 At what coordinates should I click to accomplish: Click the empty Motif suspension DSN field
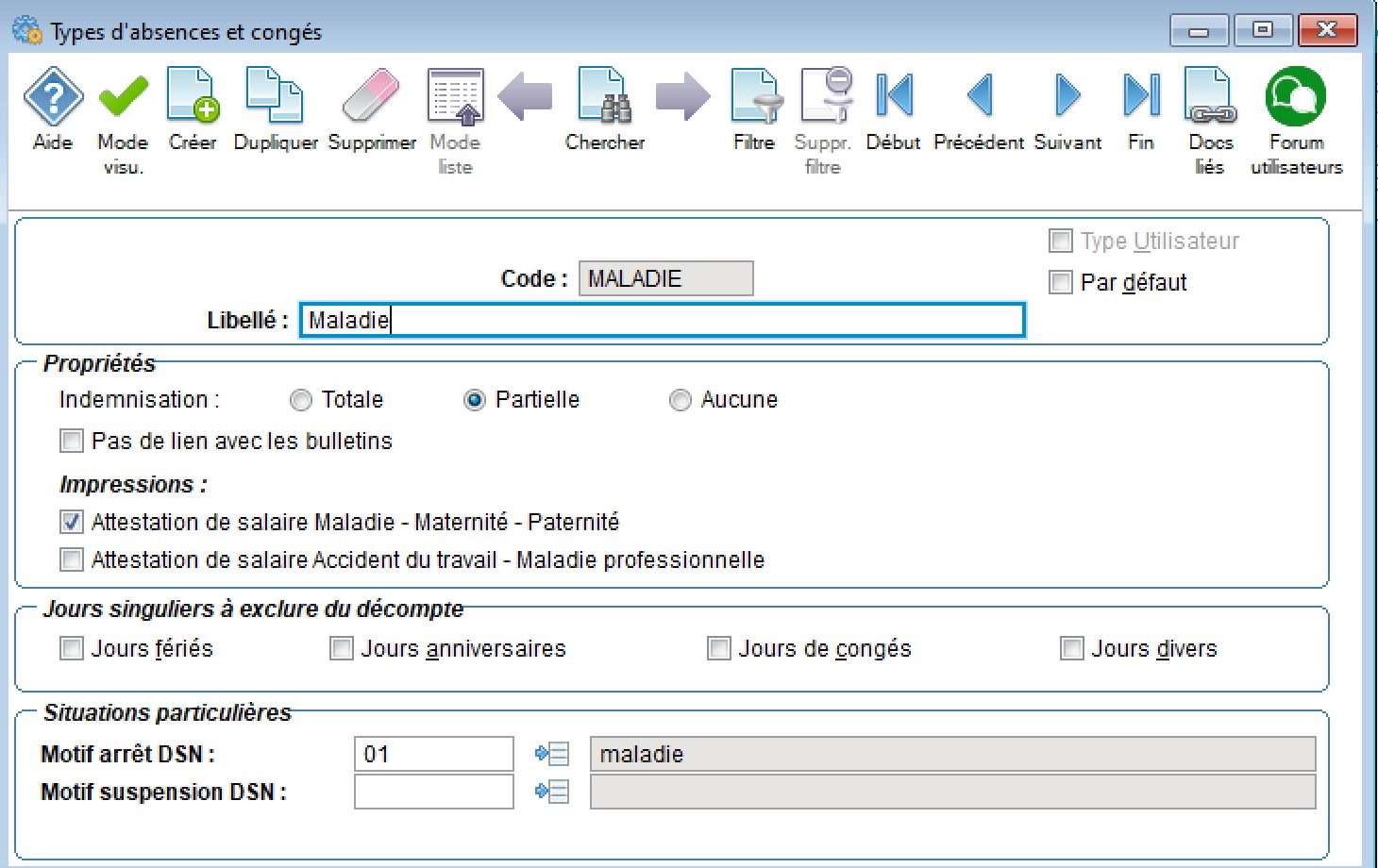point(434,792)
